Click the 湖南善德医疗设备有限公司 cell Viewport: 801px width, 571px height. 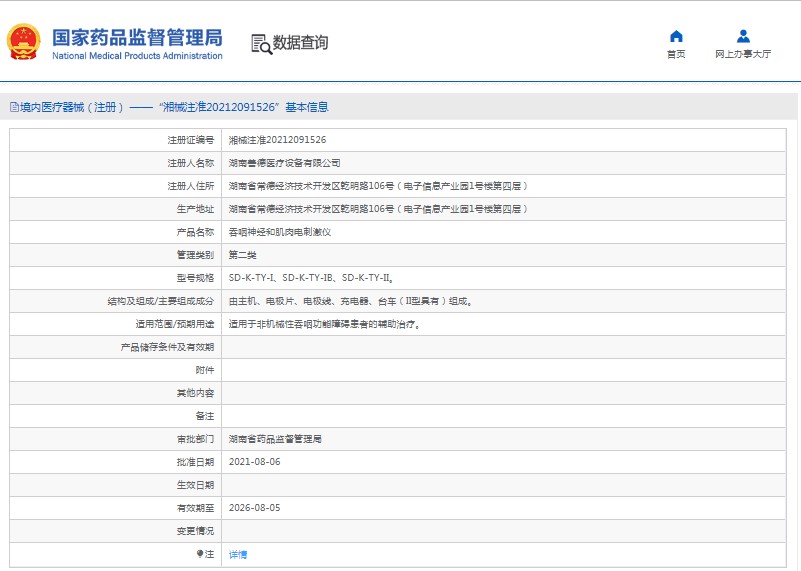click(285, 163)
